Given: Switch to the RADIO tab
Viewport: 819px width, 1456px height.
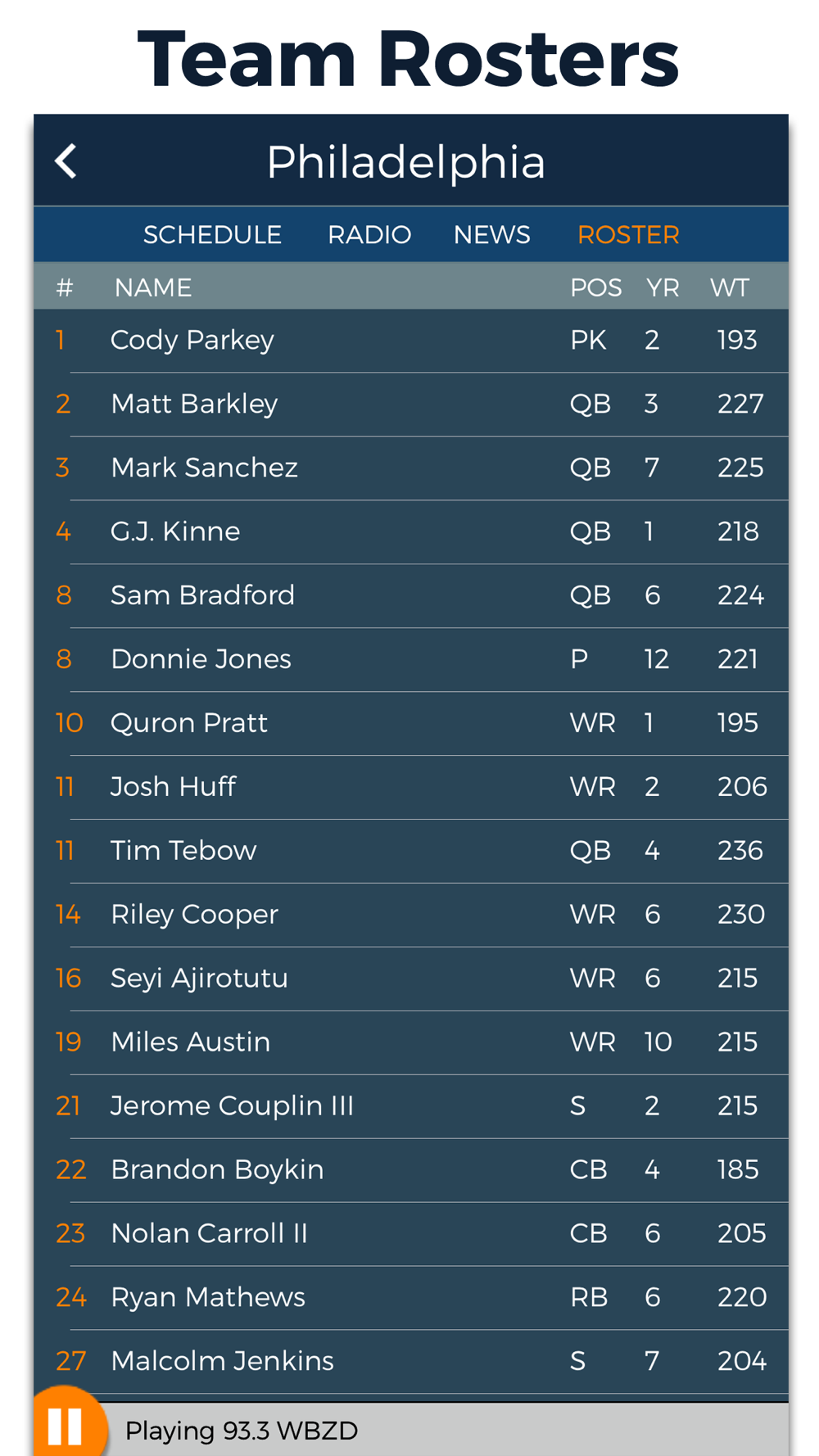Looking at the screenshot, I should 369,235.
